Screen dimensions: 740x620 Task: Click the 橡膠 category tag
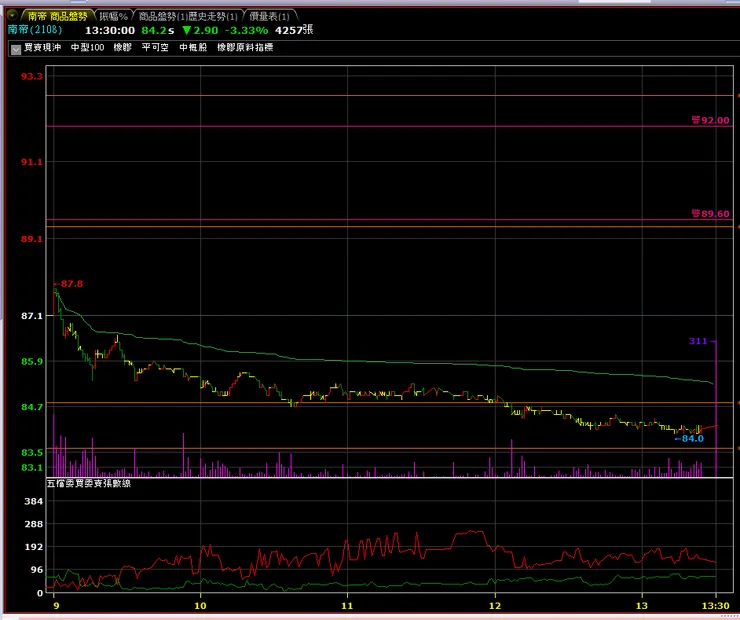click(x=122, y=47)
